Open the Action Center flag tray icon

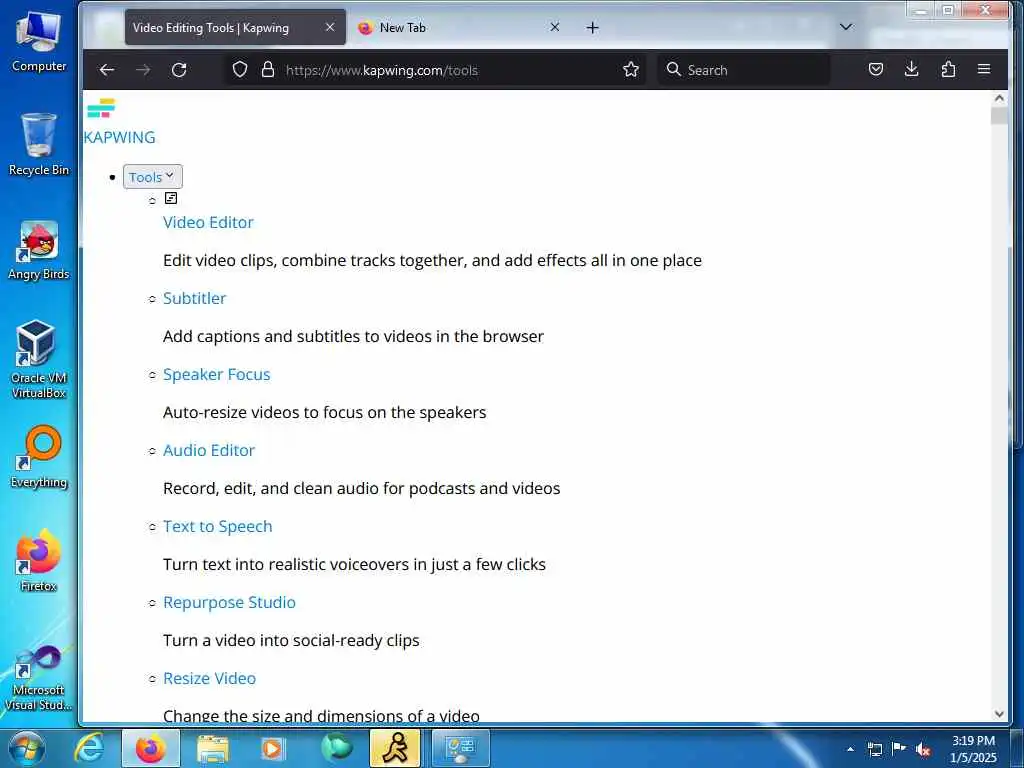(x=899, y=749)
